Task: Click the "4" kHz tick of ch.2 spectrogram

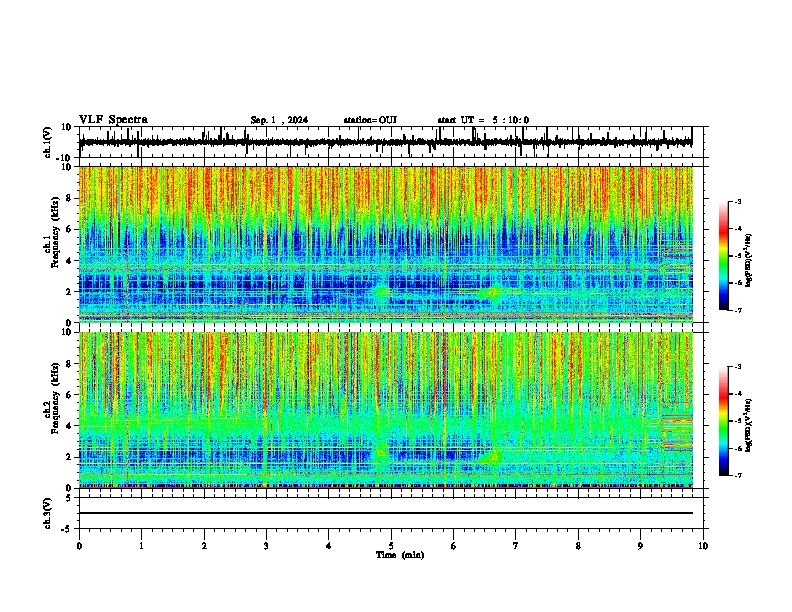Action: 70,426
